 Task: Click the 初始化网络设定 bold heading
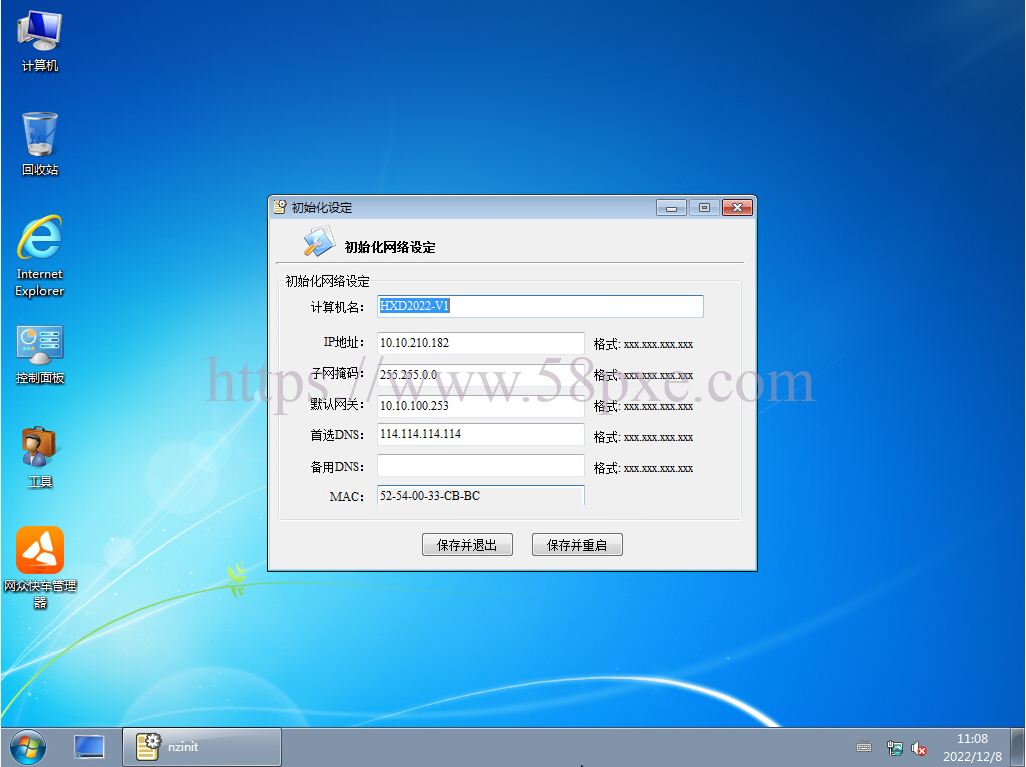[390, 247]
